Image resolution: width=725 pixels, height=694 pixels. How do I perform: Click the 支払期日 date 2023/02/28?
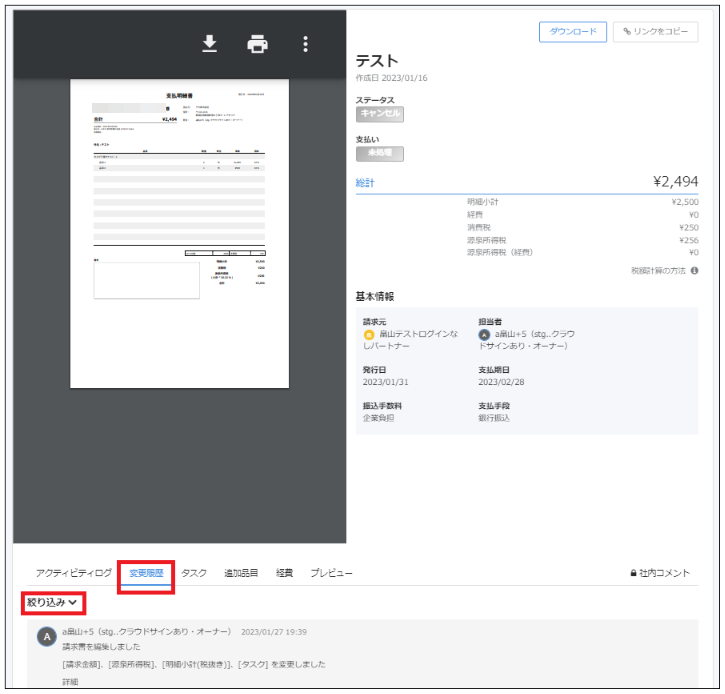501,382
